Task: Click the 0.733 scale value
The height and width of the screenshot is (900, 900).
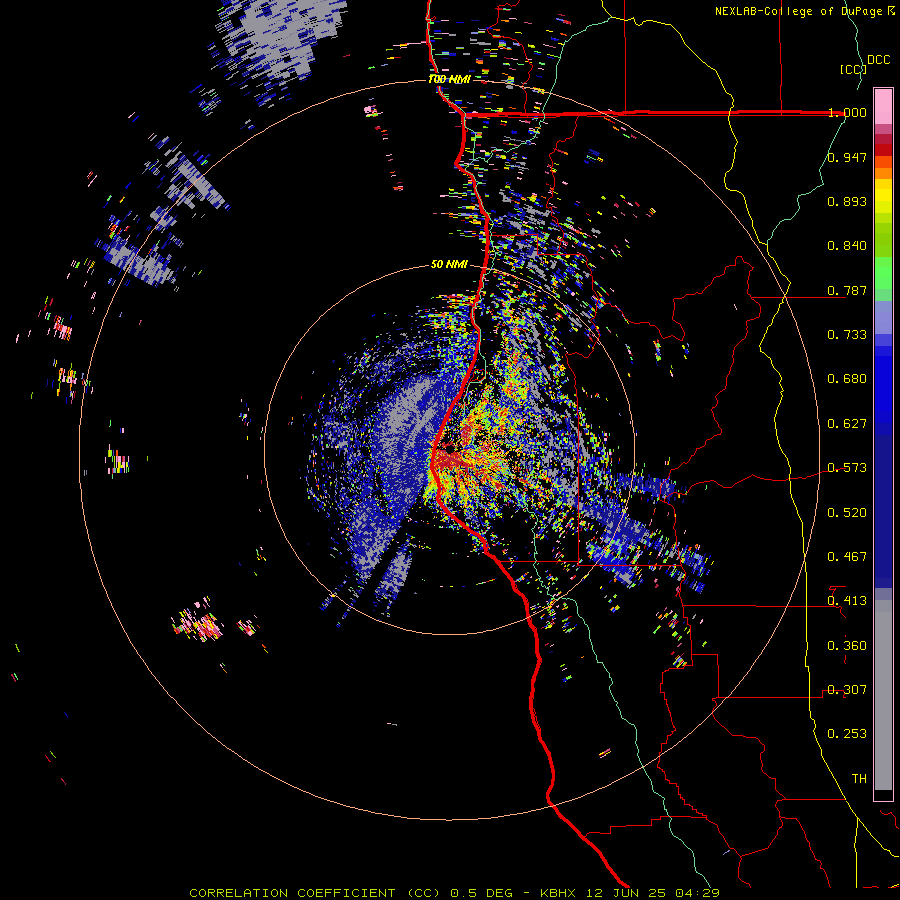Action: pyautogui.click(x=847, y=335)
